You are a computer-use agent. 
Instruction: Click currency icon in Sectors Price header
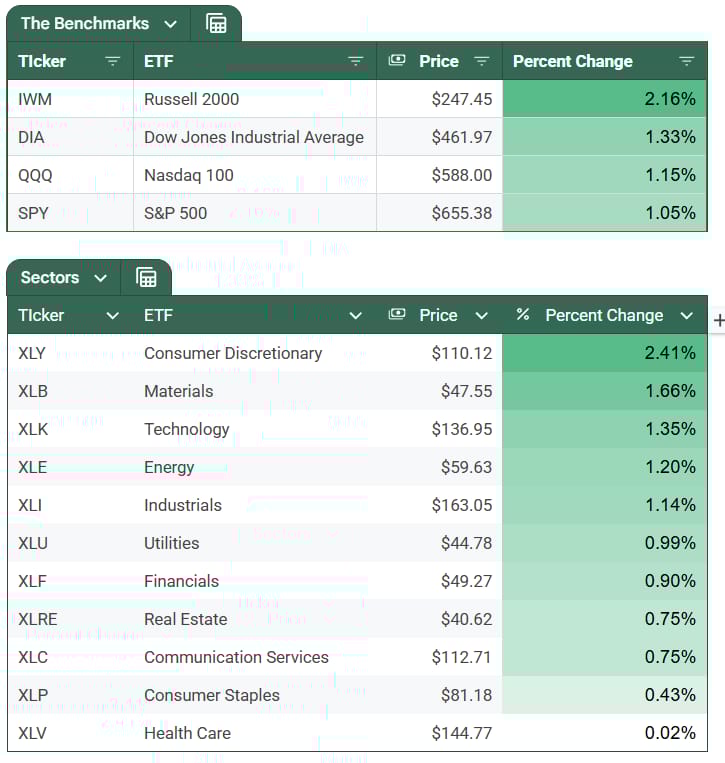point(397,315)
